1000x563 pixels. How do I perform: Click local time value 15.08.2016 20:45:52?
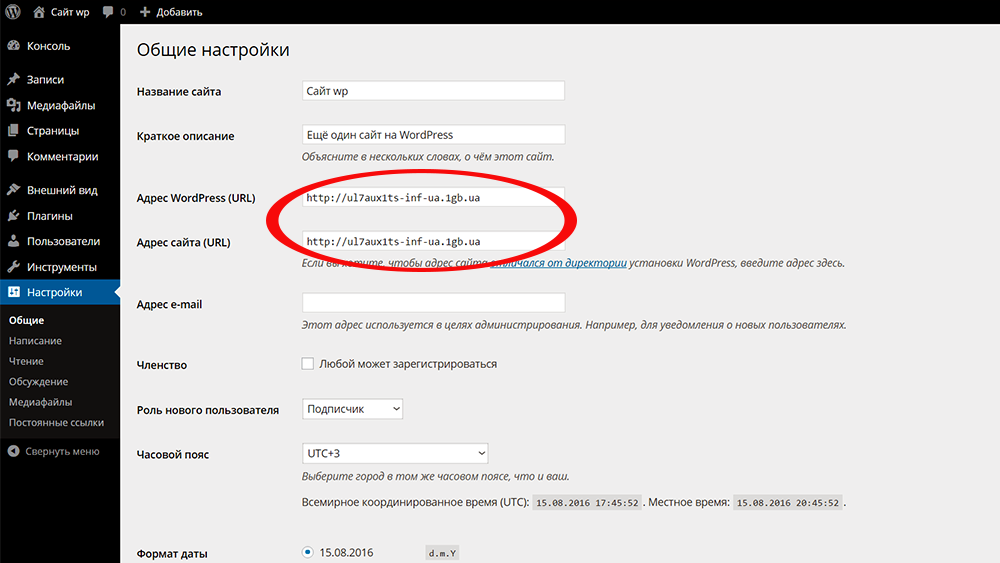coord(788,502)
